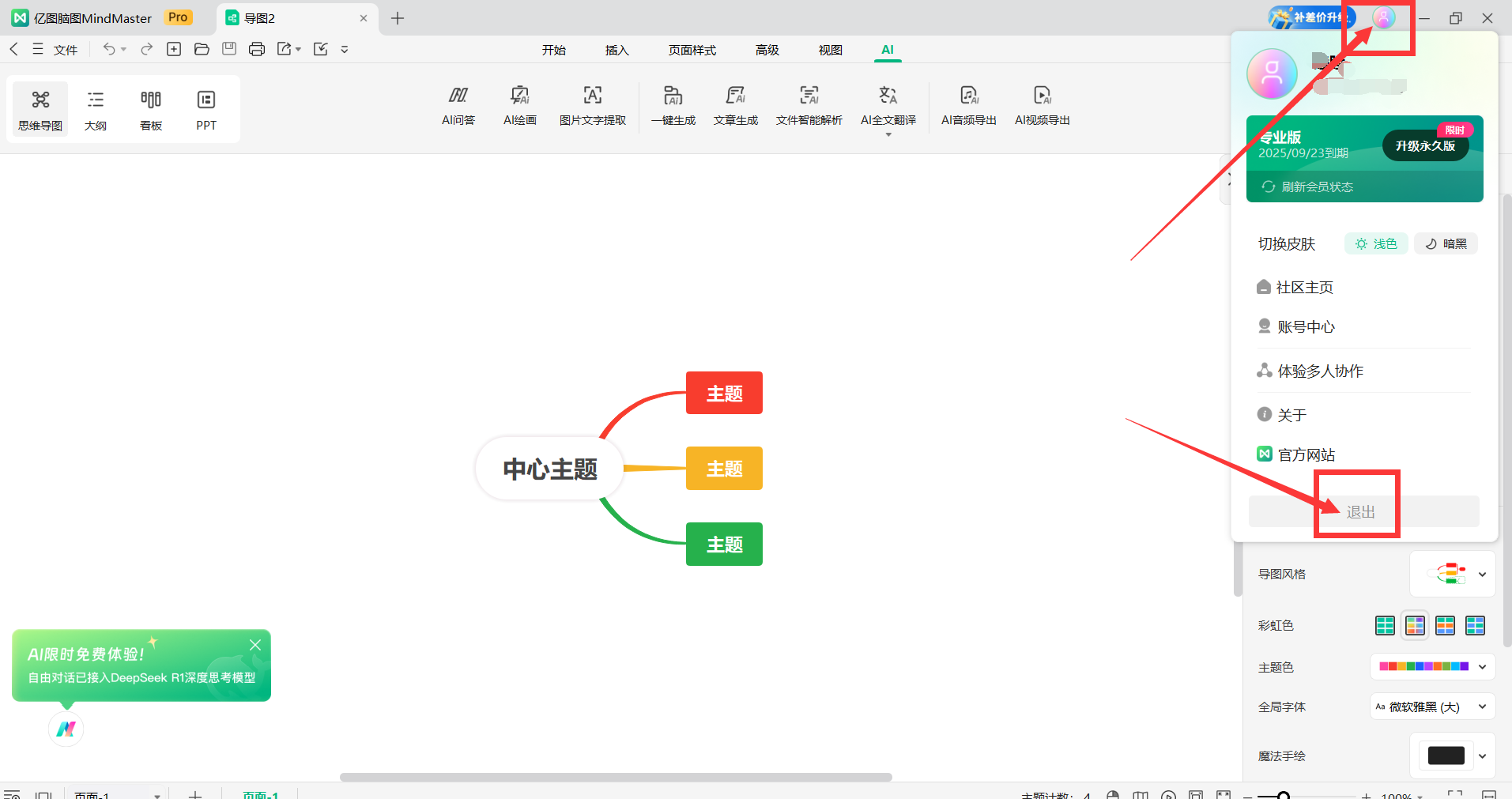Click the canvas horizontal scrollbar
Screen dimensions: 1512x799
pos(616,777)
